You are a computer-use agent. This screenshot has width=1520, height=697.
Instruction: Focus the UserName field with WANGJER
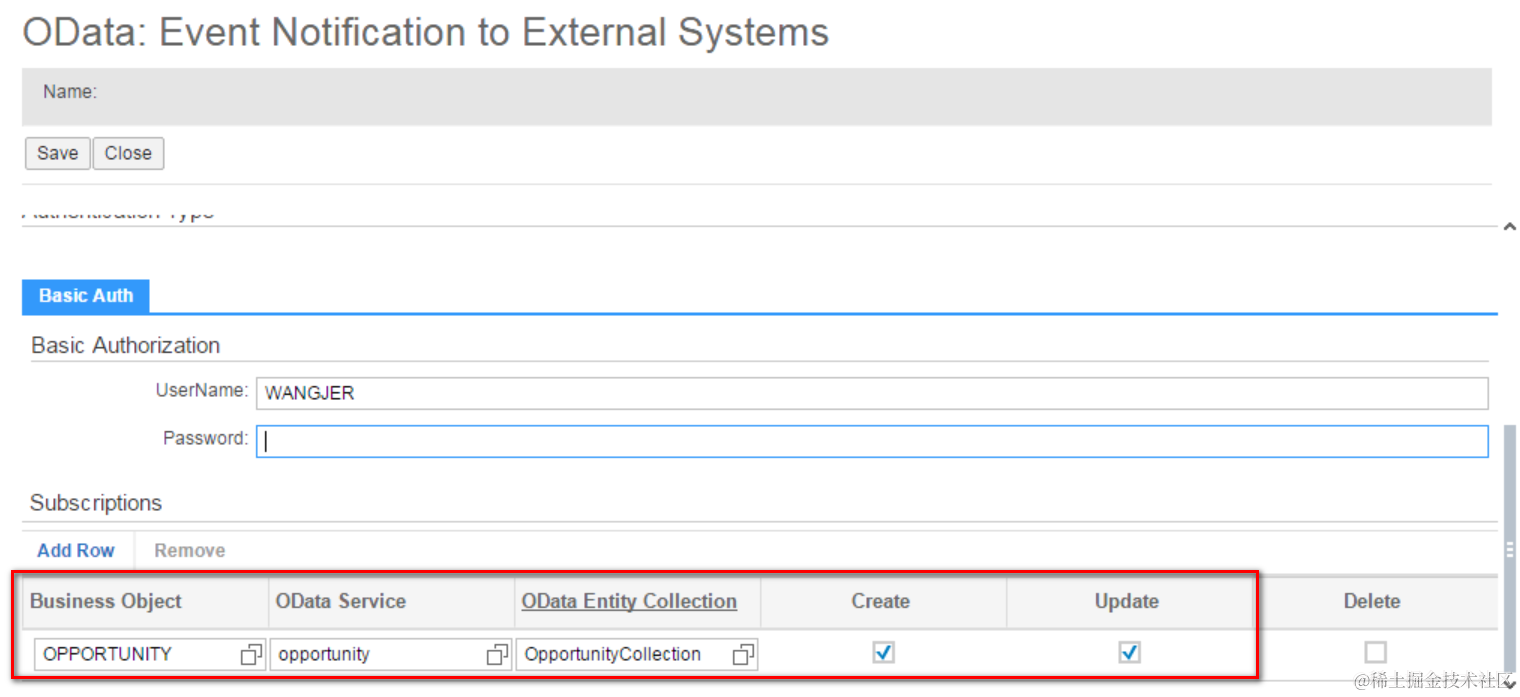pos(872,393)
